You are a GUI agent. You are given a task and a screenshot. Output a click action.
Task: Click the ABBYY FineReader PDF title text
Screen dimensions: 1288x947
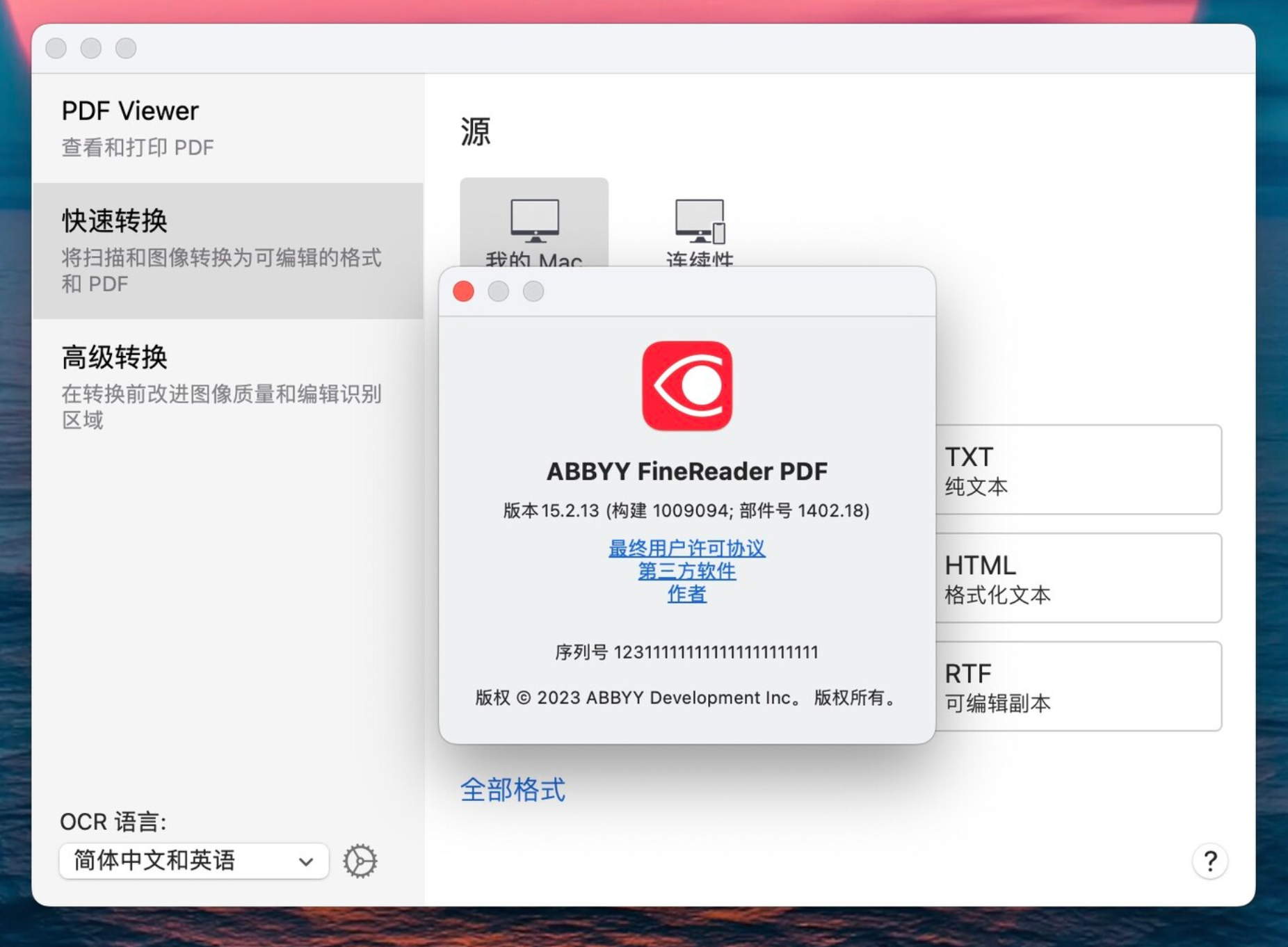pos(687,471)
